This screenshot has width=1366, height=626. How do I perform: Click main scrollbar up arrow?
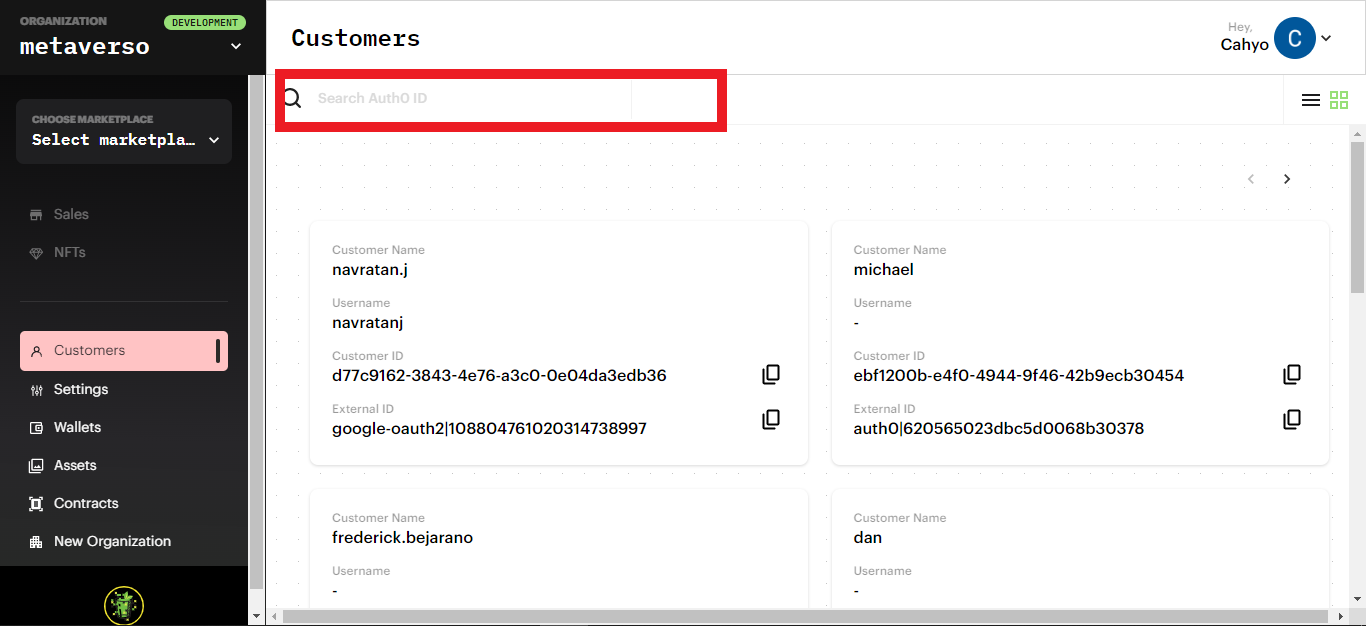coord(1357,133)
